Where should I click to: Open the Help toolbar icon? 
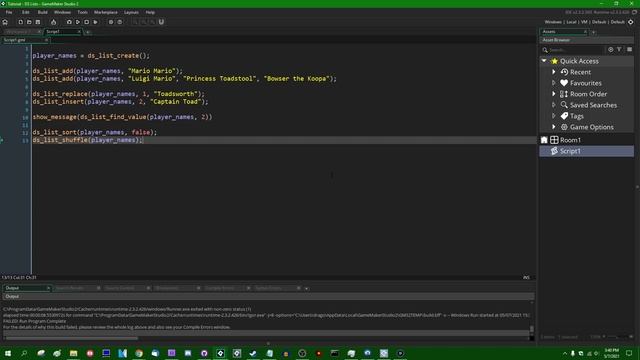pos(120,22)
